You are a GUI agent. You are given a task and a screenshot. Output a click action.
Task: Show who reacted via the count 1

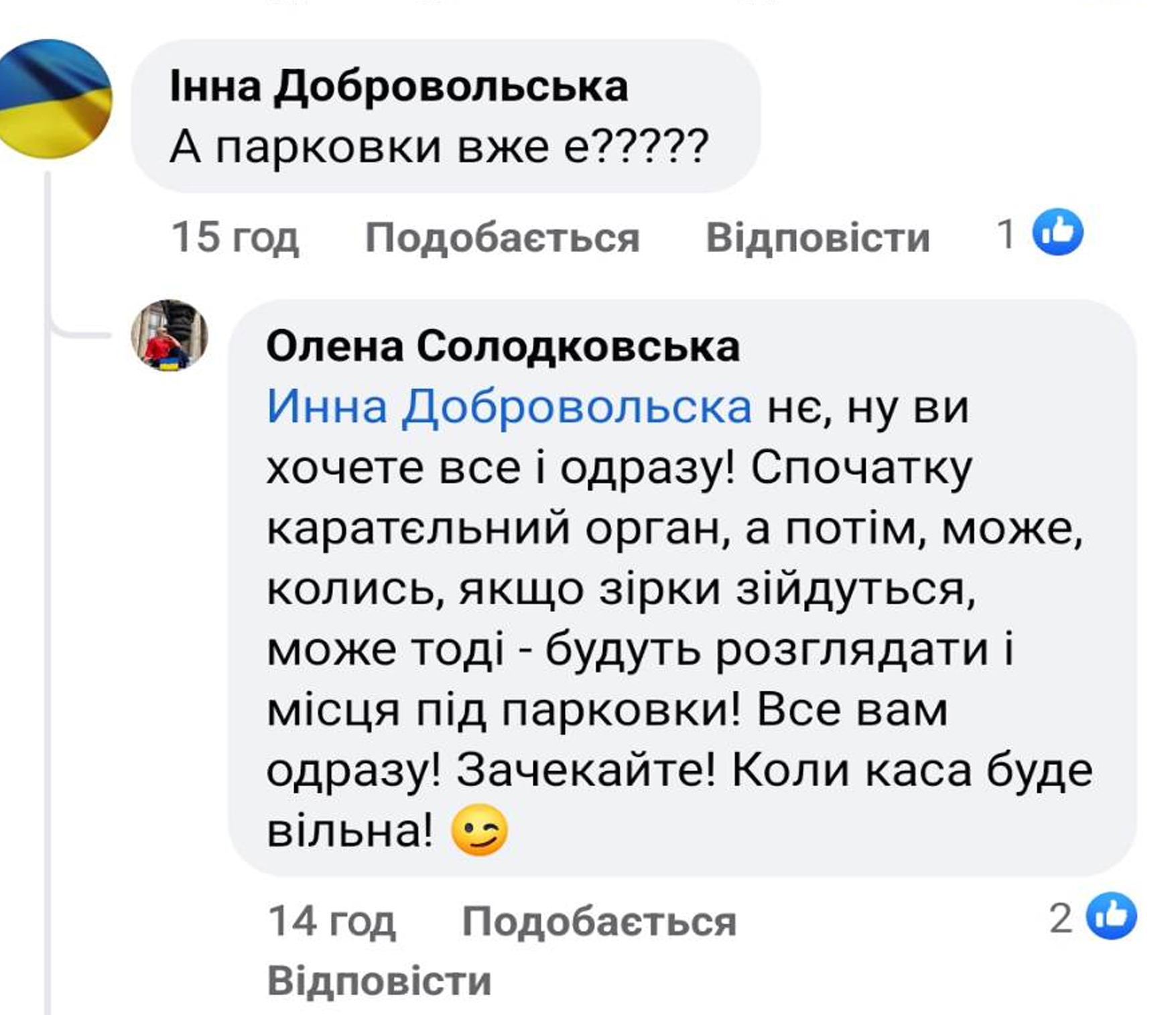click(x=1005, y=235)
